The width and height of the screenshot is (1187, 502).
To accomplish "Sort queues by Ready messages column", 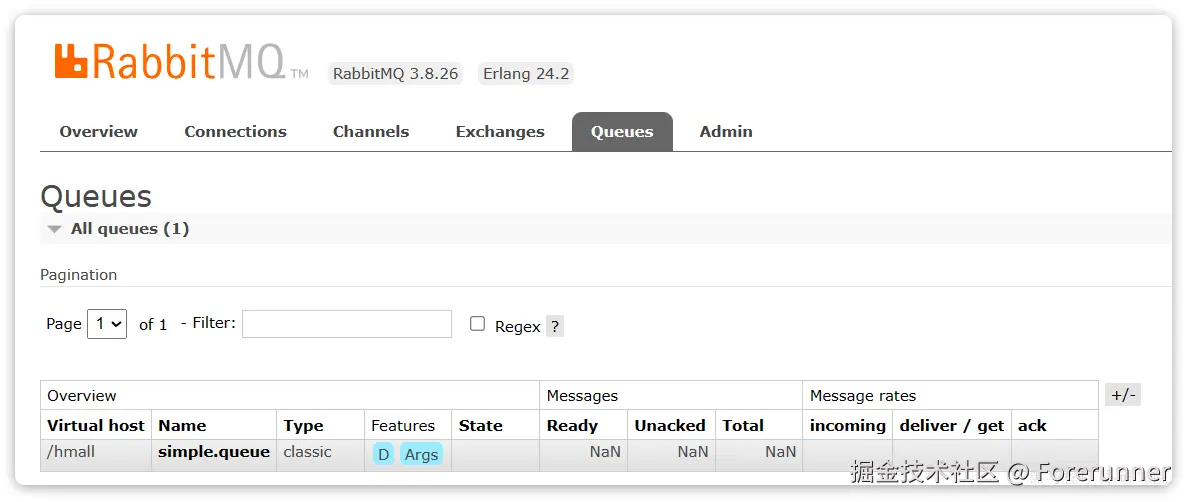I will pos(572,425).
